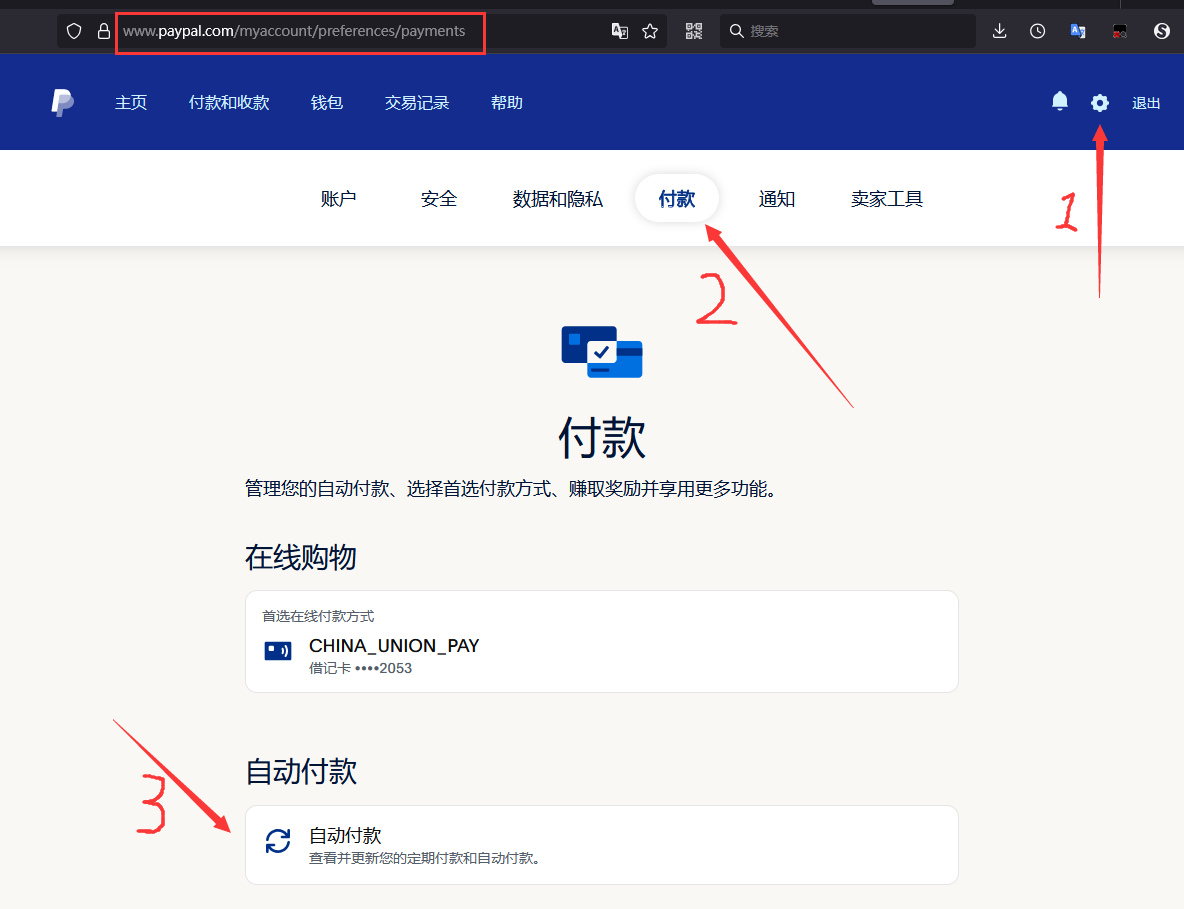Select the 付款 settings tab
The height and width of the screenshot is (909, 1184).
tap(677, 199)
